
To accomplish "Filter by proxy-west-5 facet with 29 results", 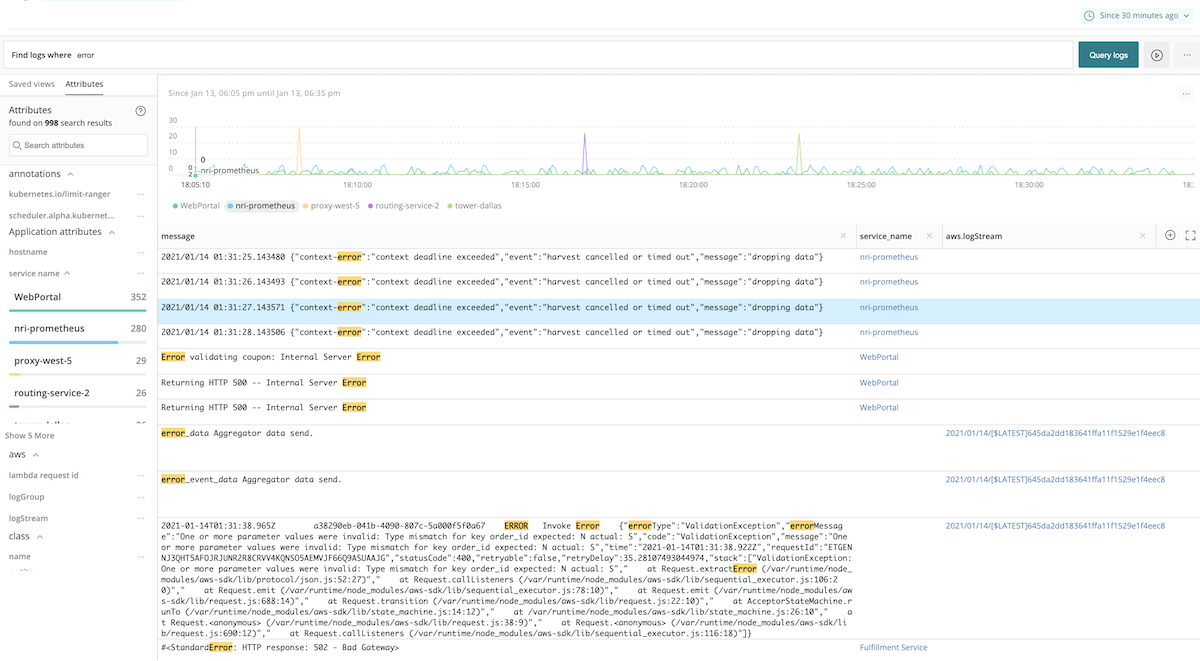I will point(78,363).
